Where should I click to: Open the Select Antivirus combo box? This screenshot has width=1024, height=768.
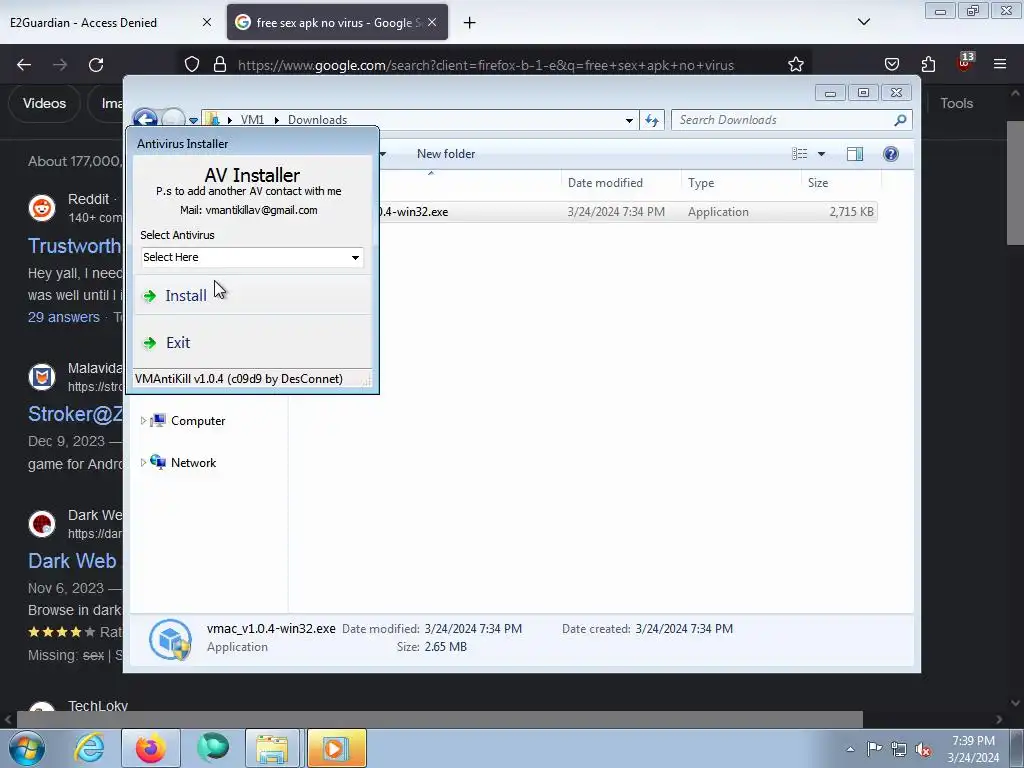tap(252, 257)
